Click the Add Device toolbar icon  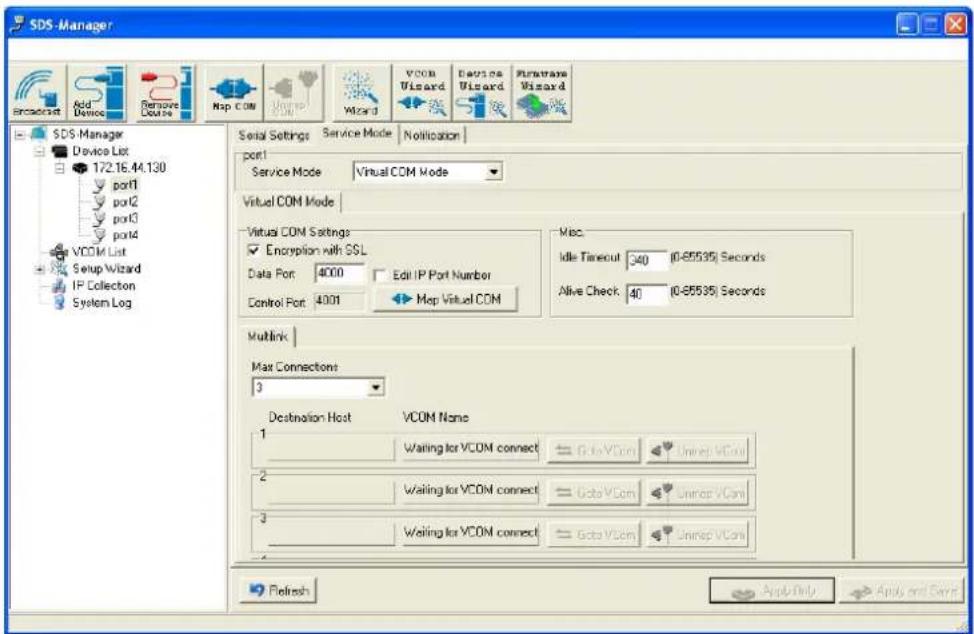97,93
